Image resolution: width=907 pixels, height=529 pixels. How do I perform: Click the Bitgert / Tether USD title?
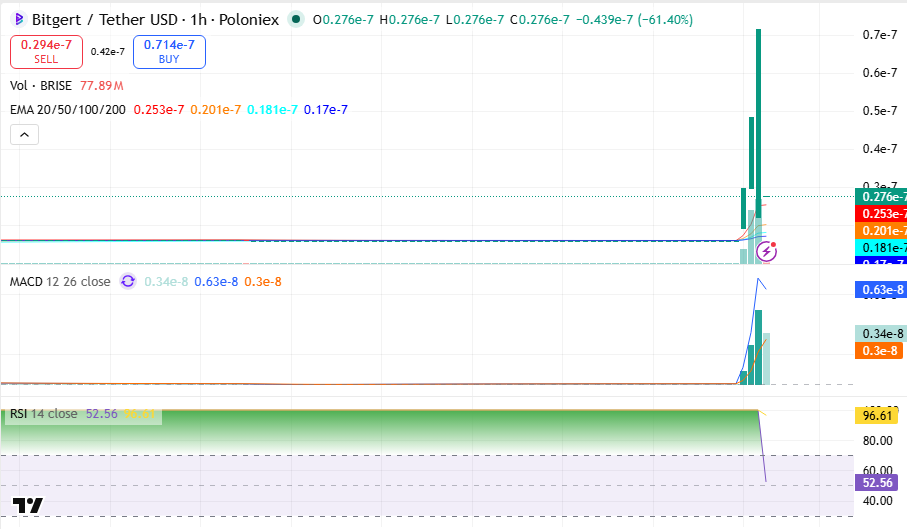coord(105,20)
